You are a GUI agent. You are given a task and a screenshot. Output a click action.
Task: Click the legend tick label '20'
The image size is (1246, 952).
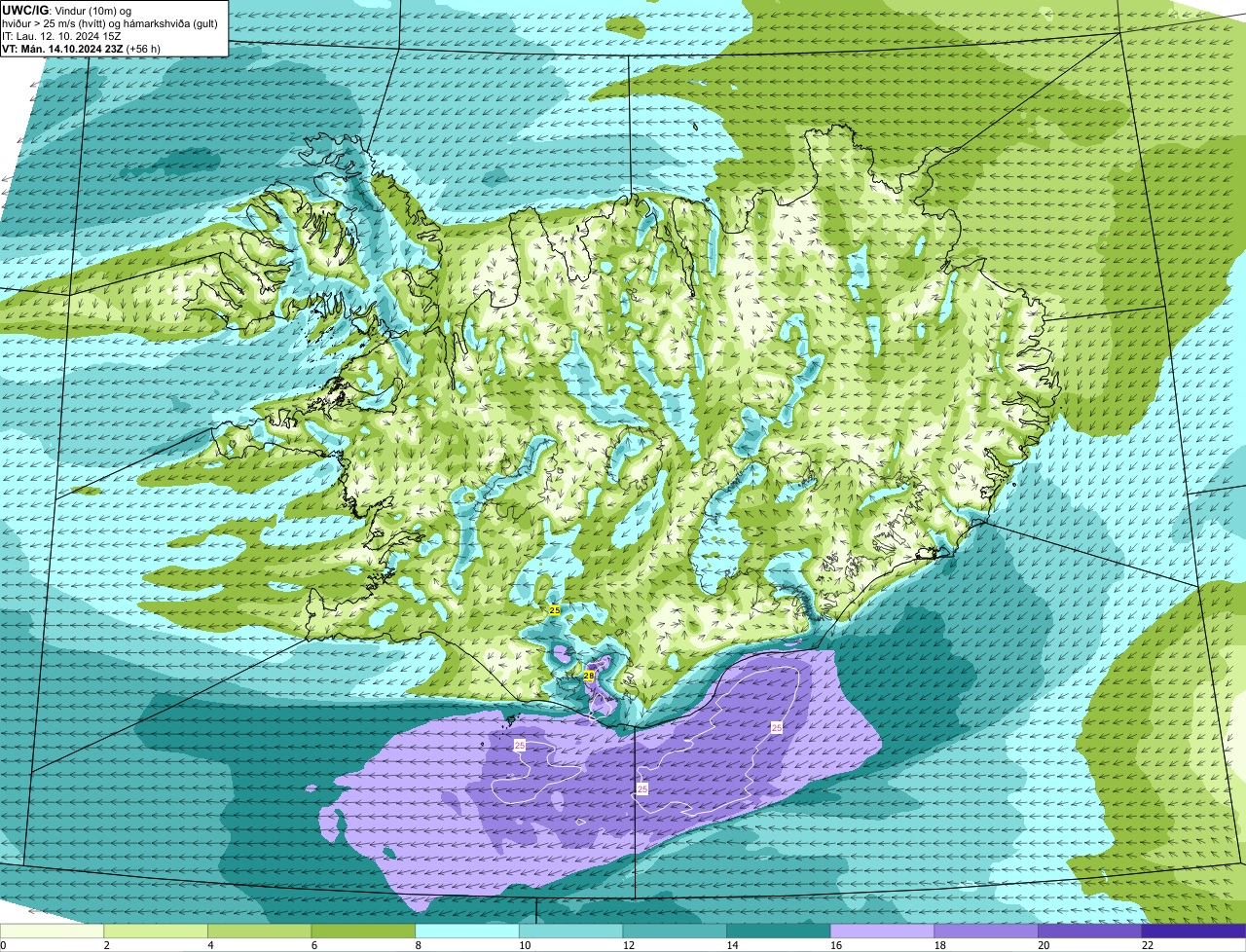coord(1044,945)
